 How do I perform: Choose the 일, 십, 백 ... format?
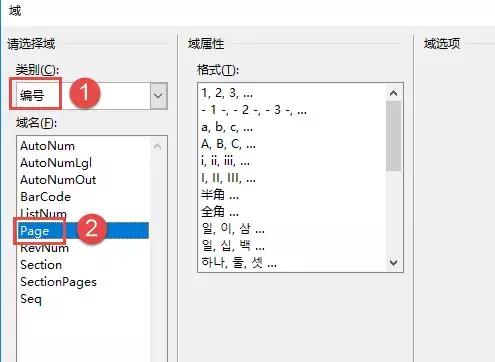click(x=233, y=246)
